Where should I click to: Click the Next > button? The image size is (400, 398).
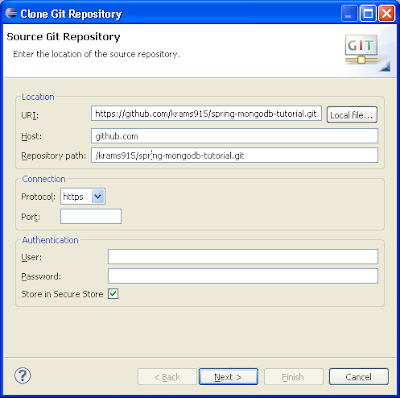click(x=228, y=377)
